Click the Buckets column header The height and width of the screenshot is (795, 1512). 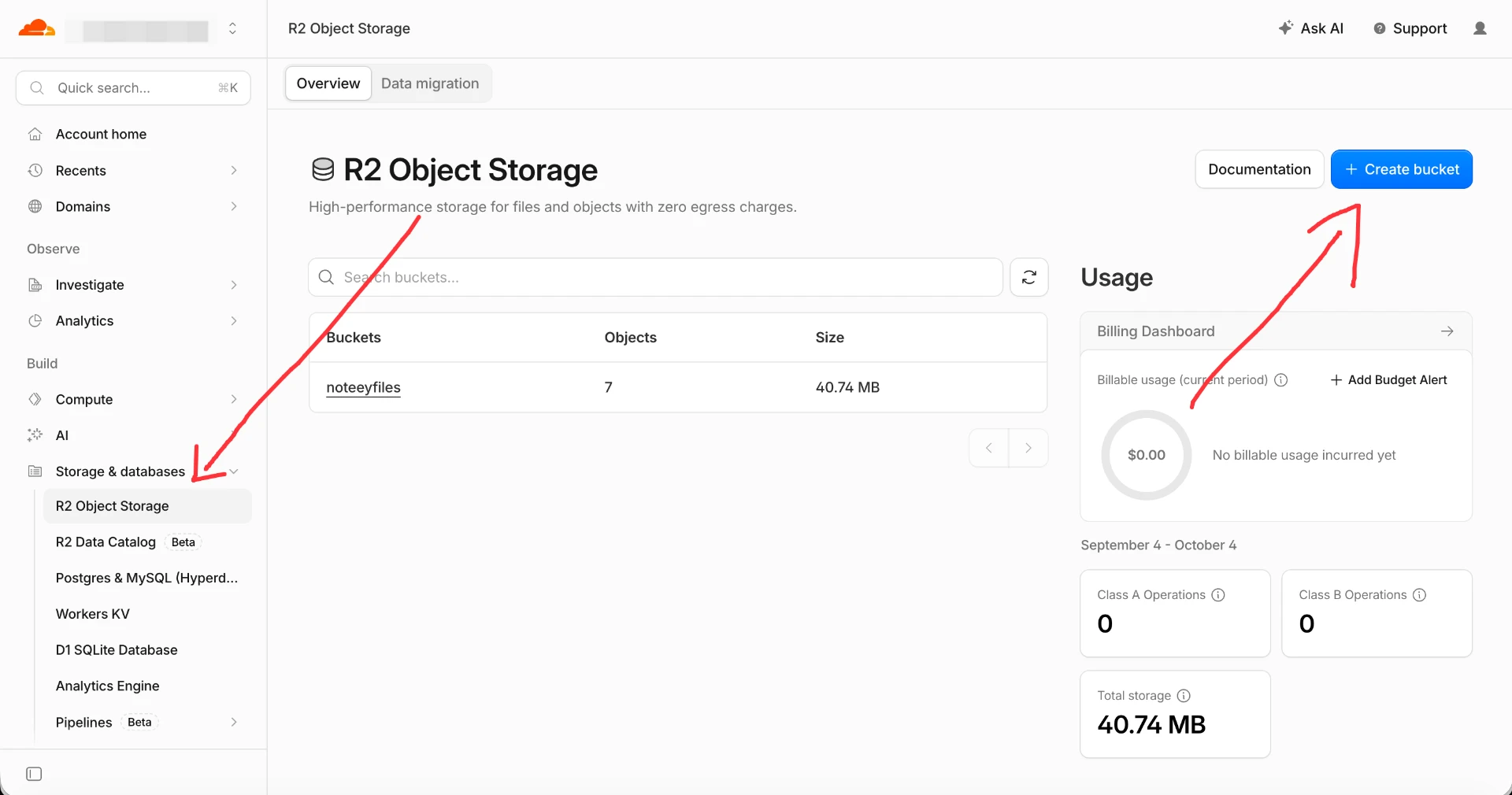pyautogui.click(x=354, y=338)
